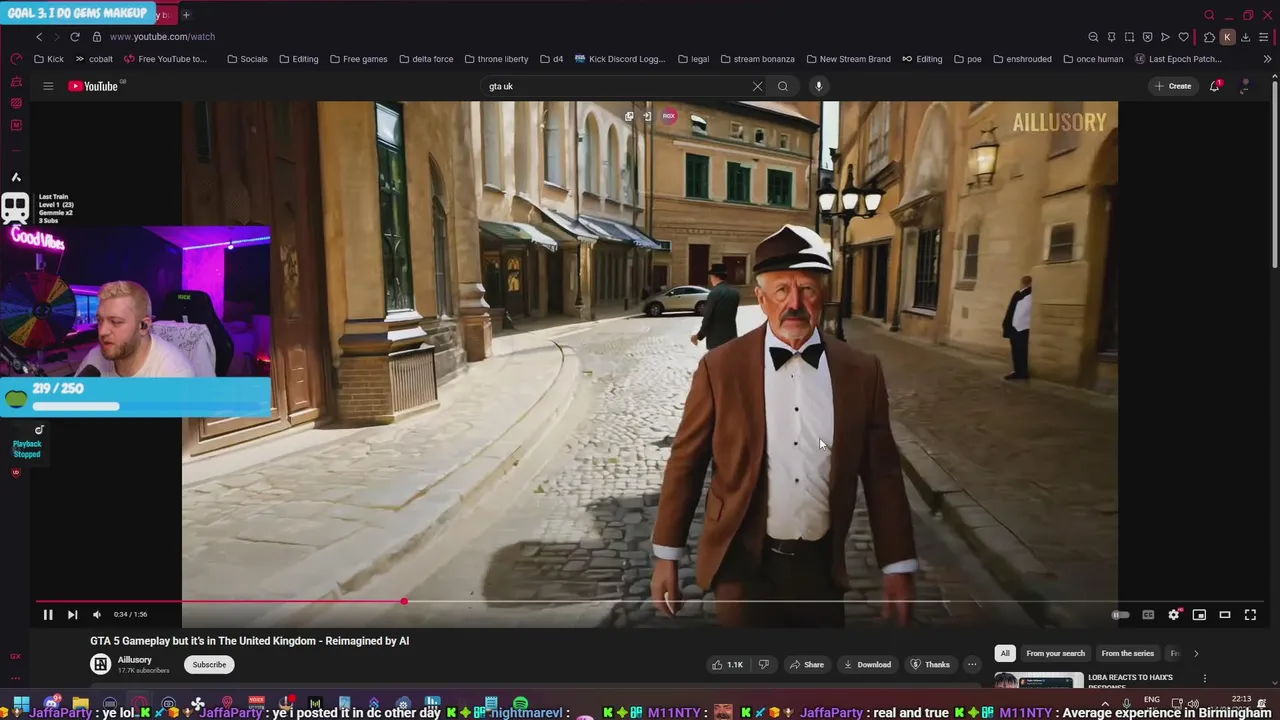Viewport: 1280px width, 720px height.
Task: Open the Free games bookmark folder
Action: tap(358, 59)
